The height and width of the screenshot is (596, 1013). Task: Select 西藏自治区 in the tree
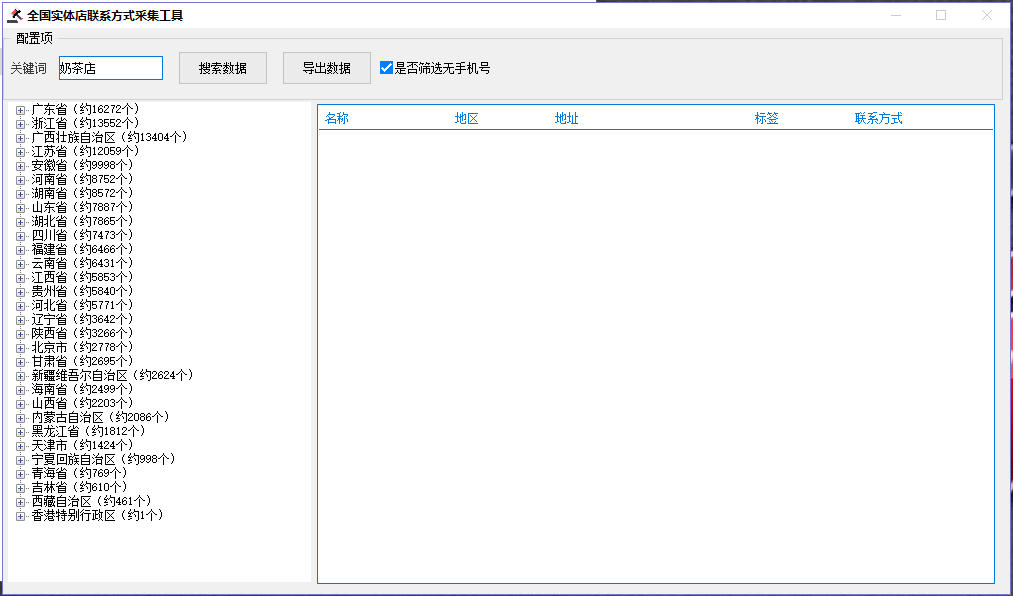[x=90, y=501]
